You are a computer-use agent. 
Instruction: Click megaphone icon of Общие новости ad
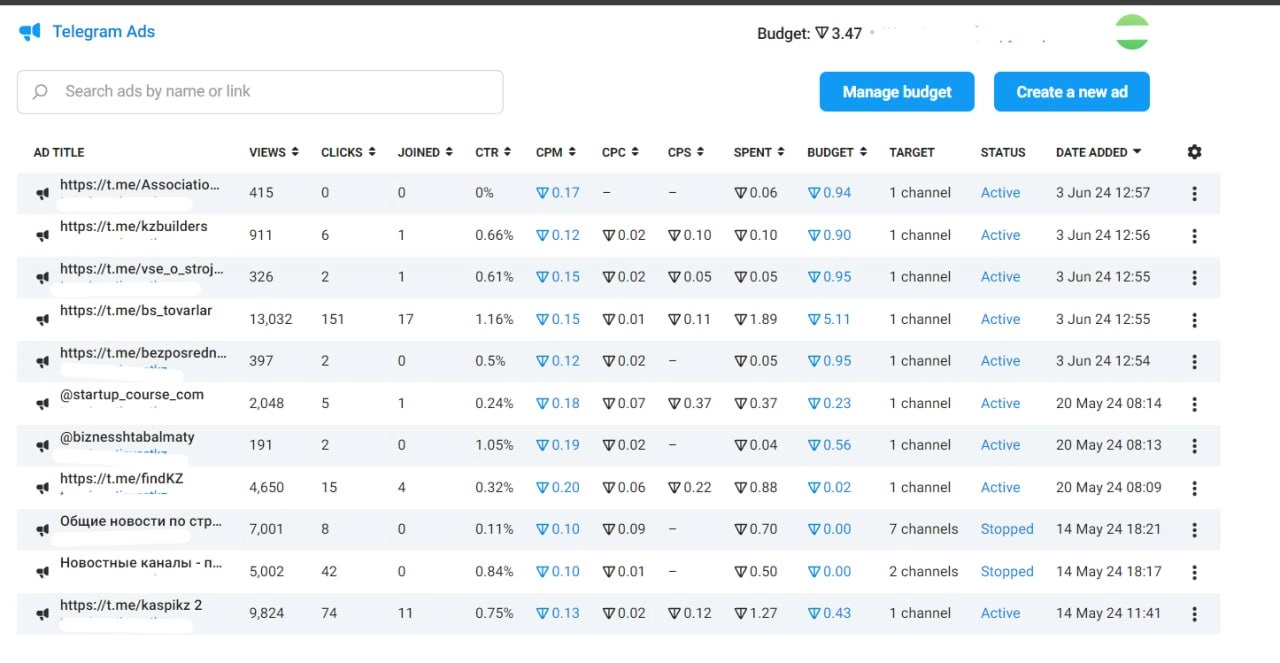click(42, 530)
